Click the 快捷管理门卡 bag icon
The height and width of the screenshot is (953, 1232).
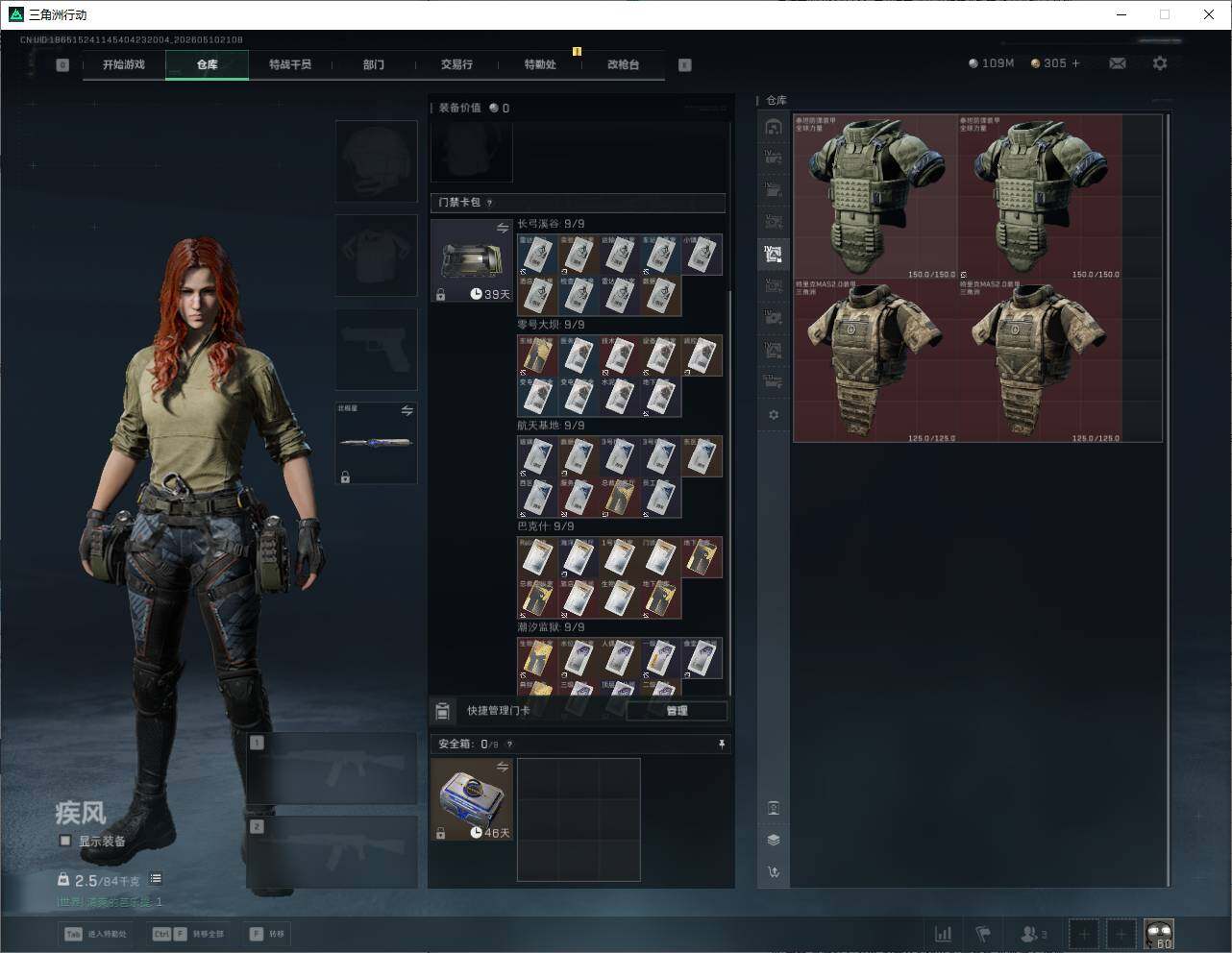click(442, 711)
